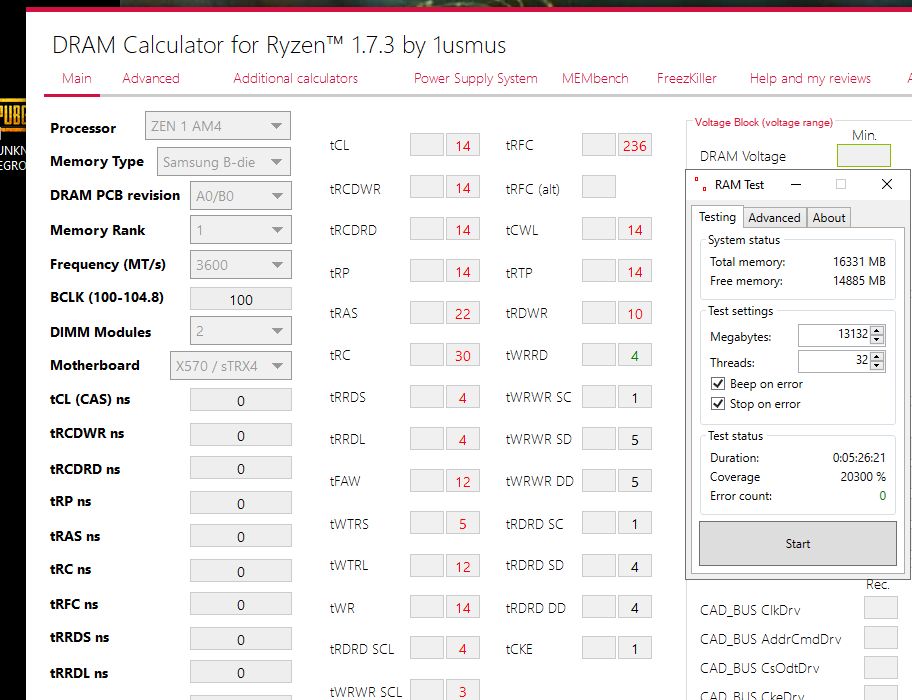Image resolution: width=912 pixels, height=700 pixels.
Task: Uncheck Stop on error
Action: 717,404
